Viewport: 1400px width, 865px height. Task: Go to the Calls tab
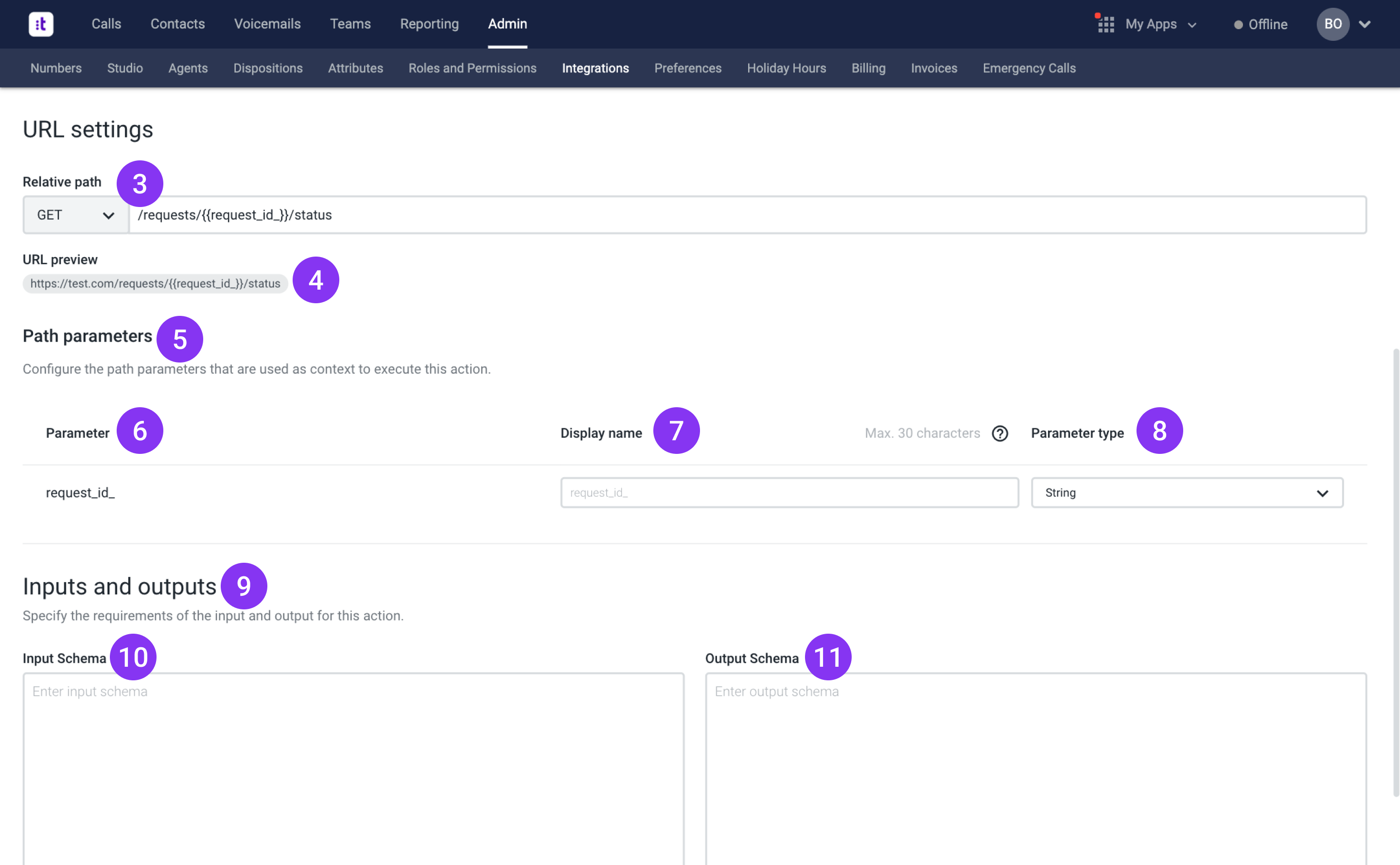tap(106, 24)
